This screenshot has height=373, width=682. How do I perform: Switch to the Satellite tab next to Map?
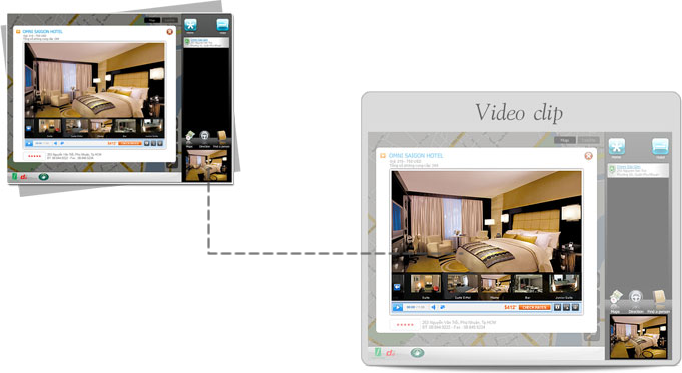click(x=588, y=140)
